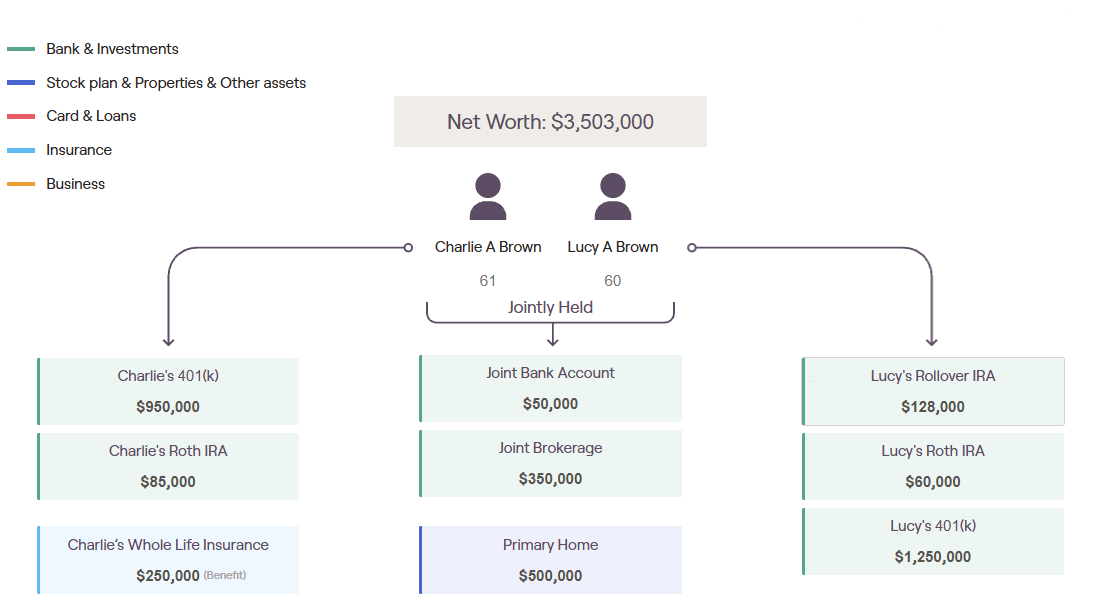Click the green Bank & Investments legend swatch
The image size is (1099, 611).
[x=21, y=49]
